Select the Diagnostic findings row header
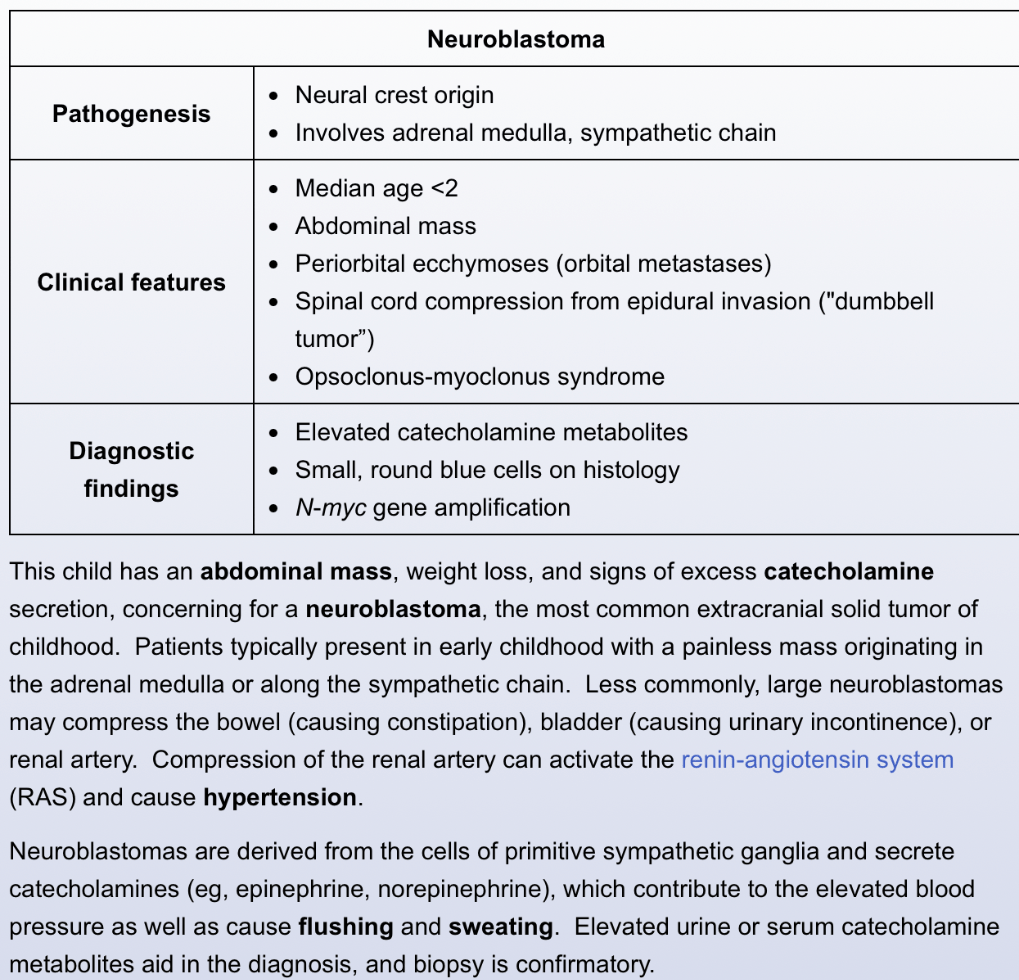1019x980 pixels. pyautogui.click(x=131, y=469)
